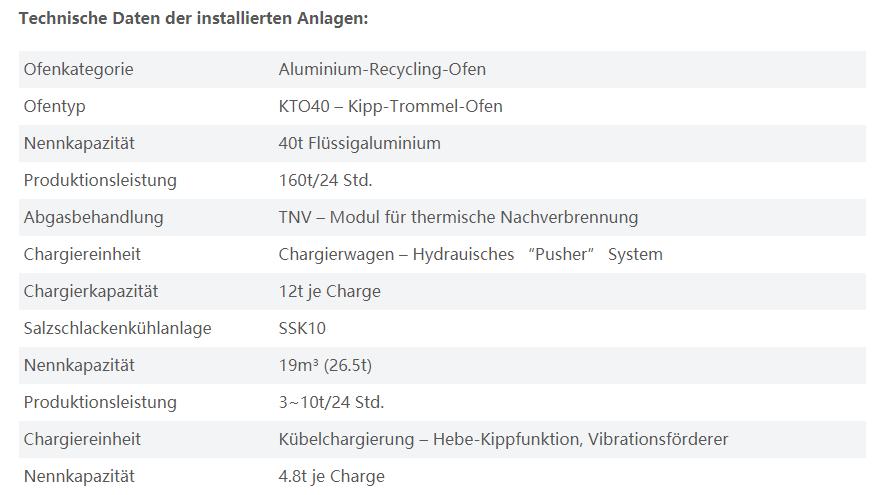Click the 'Aluminium-Recycling-Ofen' value cell

point(382,70)
